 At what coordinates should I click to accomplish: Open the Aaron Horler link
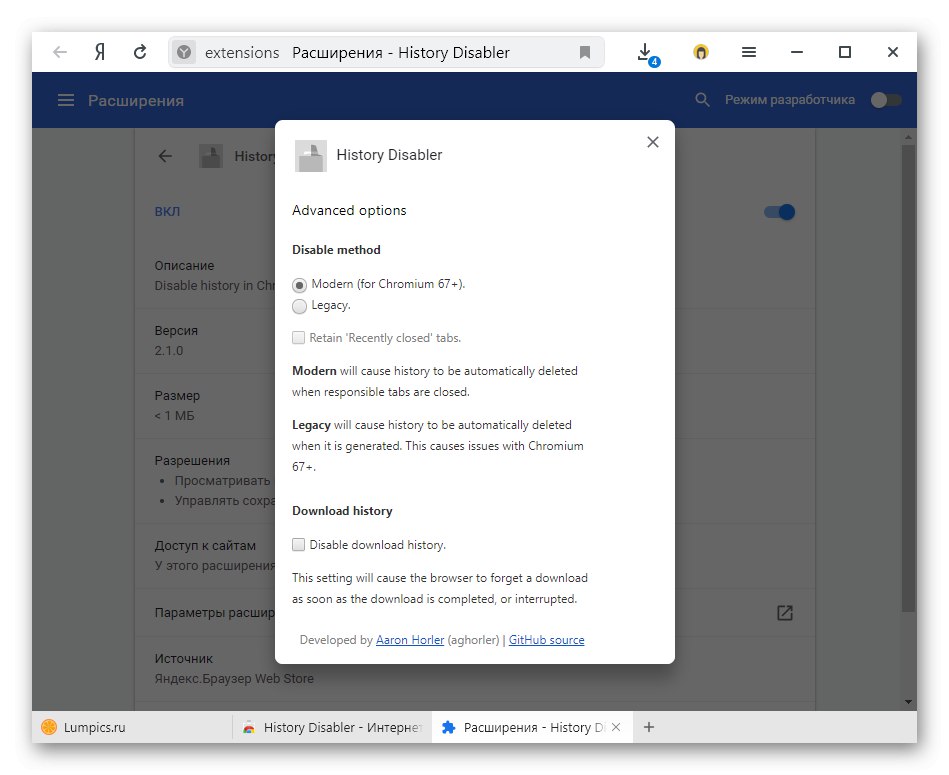[410, 640]
